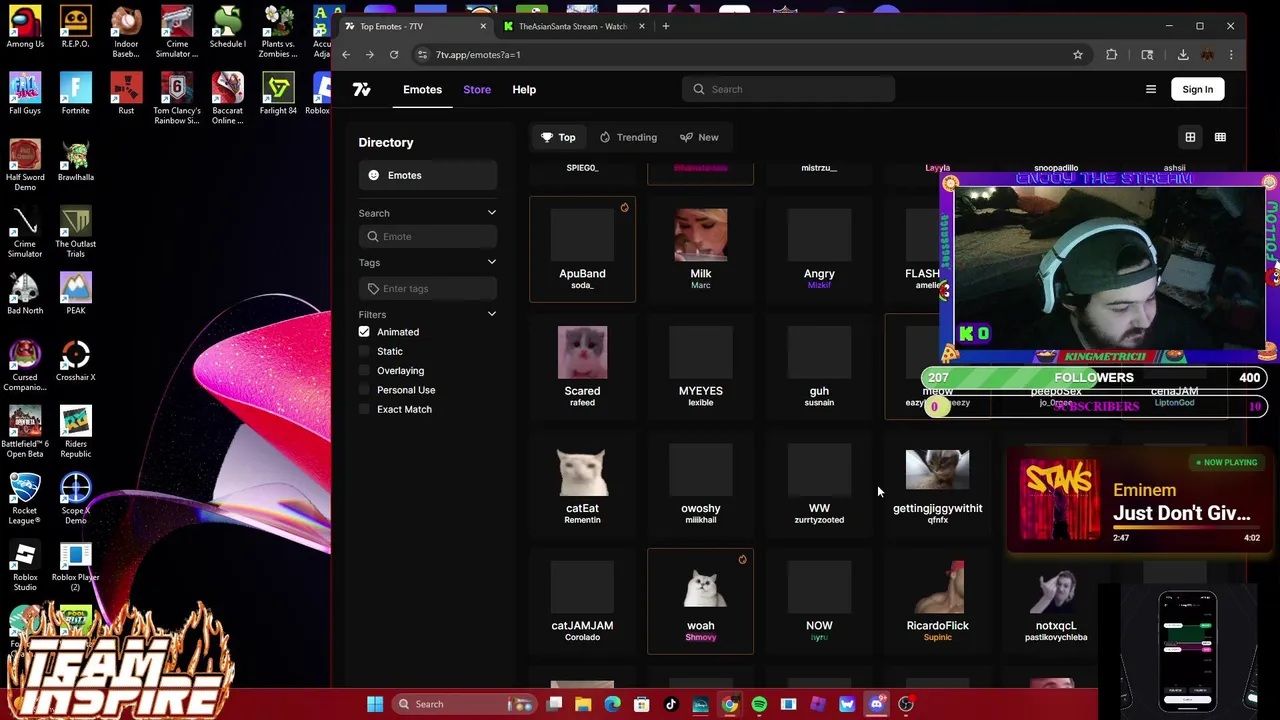The image size is (1280, 720).
Task: Open the ApuBand emote card
Action: tap(582, 249)
